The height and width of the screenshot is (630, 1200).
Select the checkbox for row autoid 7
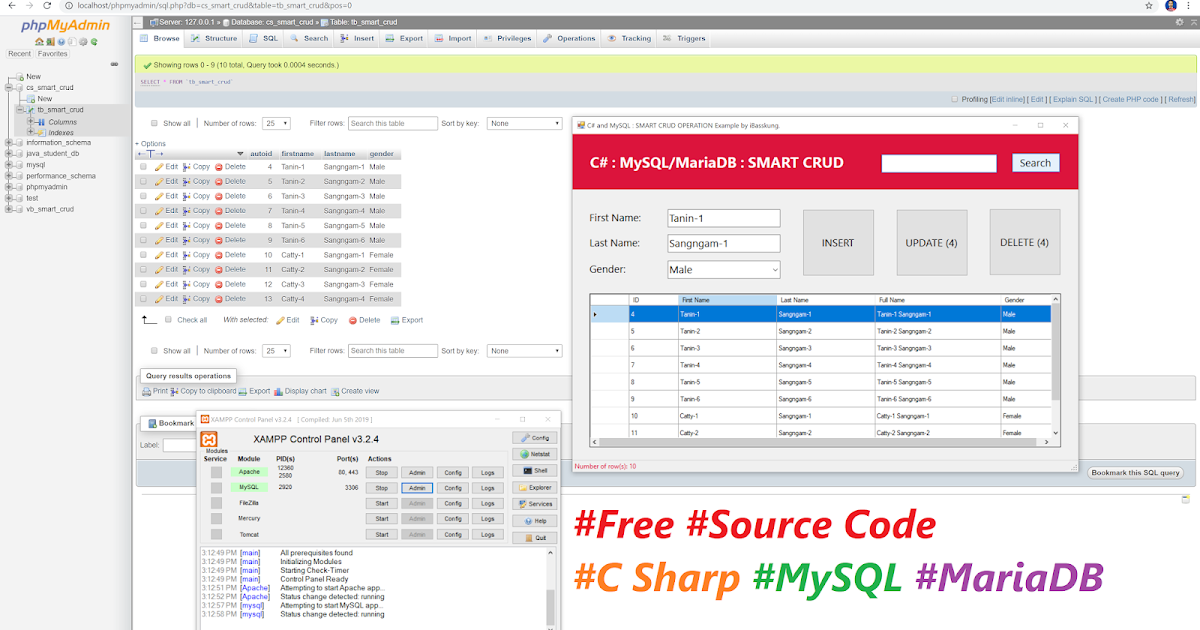pyautogui.click(x=143, y=211)
